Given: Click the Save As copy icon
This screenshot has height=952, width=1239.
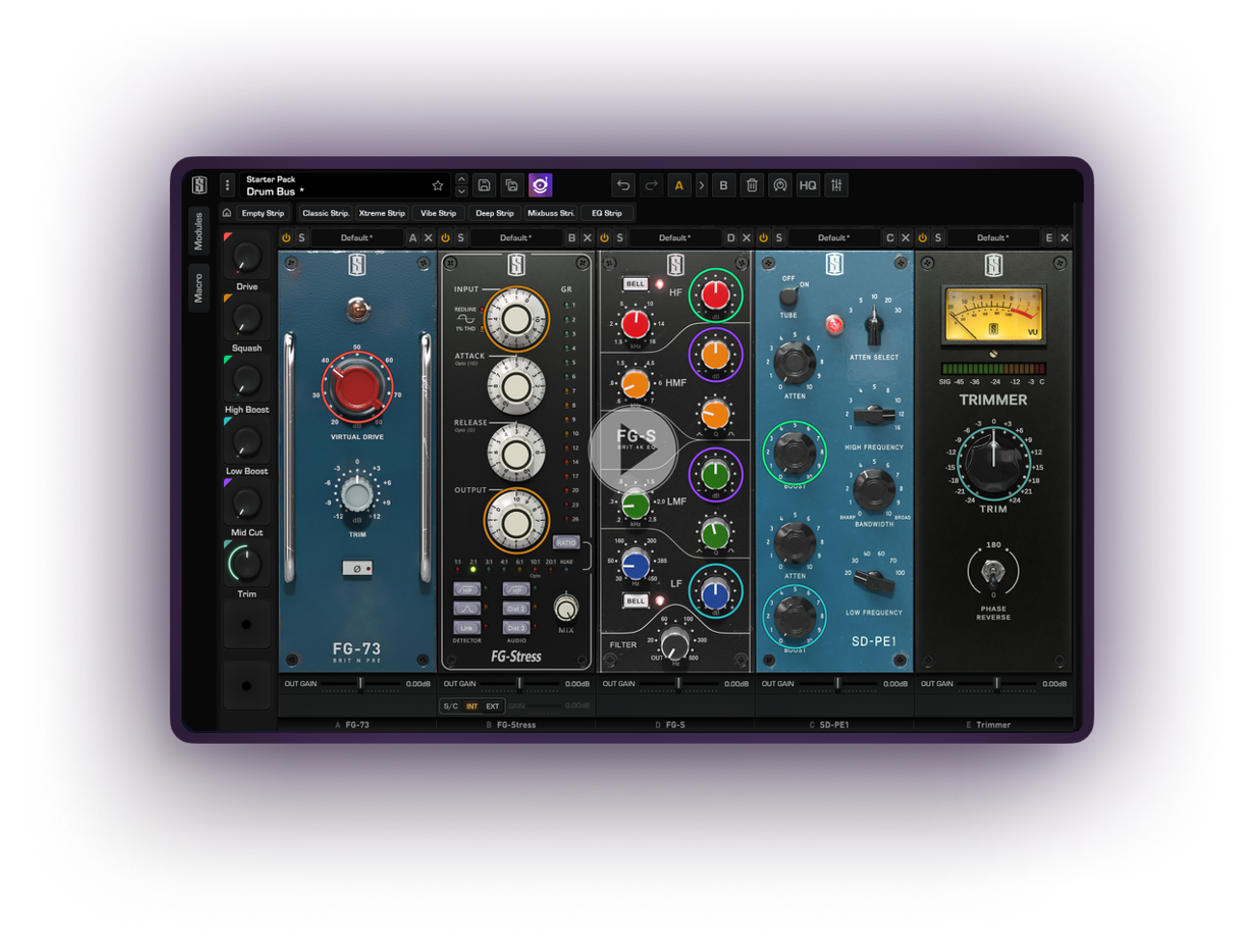Looking at the screenshot, I should pos(512,185).
